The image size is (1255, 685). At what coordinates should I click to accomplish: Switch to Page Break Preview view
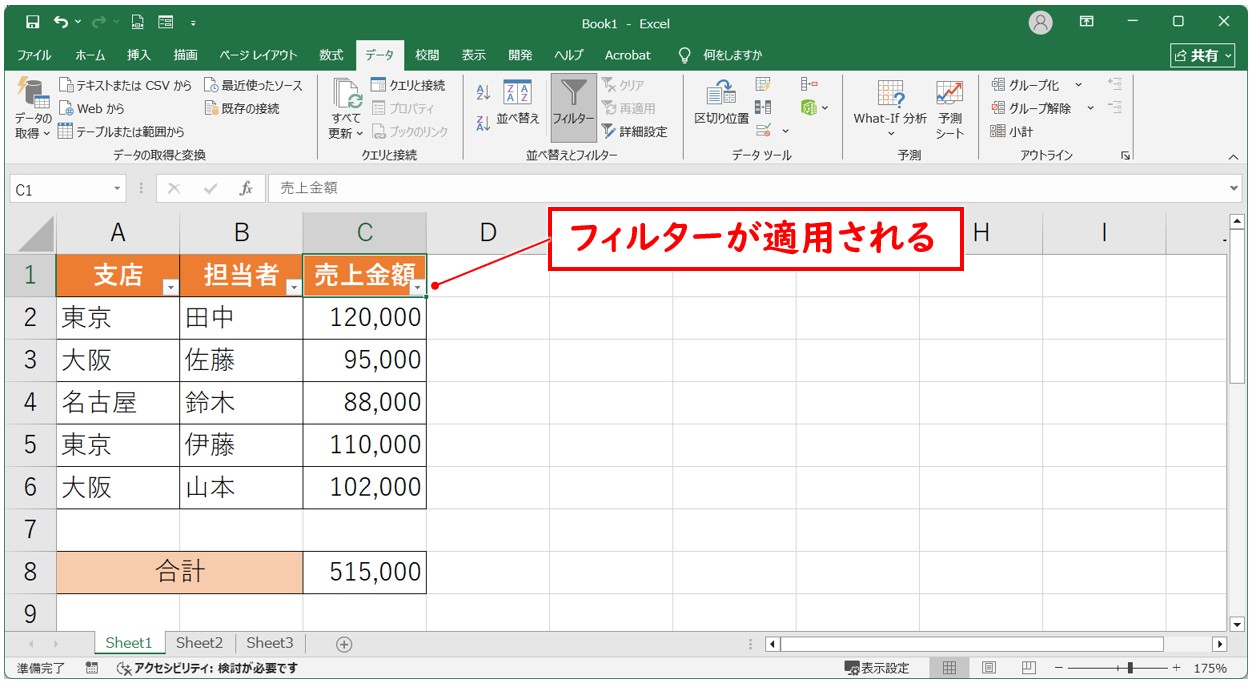pyautogui.click(x=1028, y=668)
